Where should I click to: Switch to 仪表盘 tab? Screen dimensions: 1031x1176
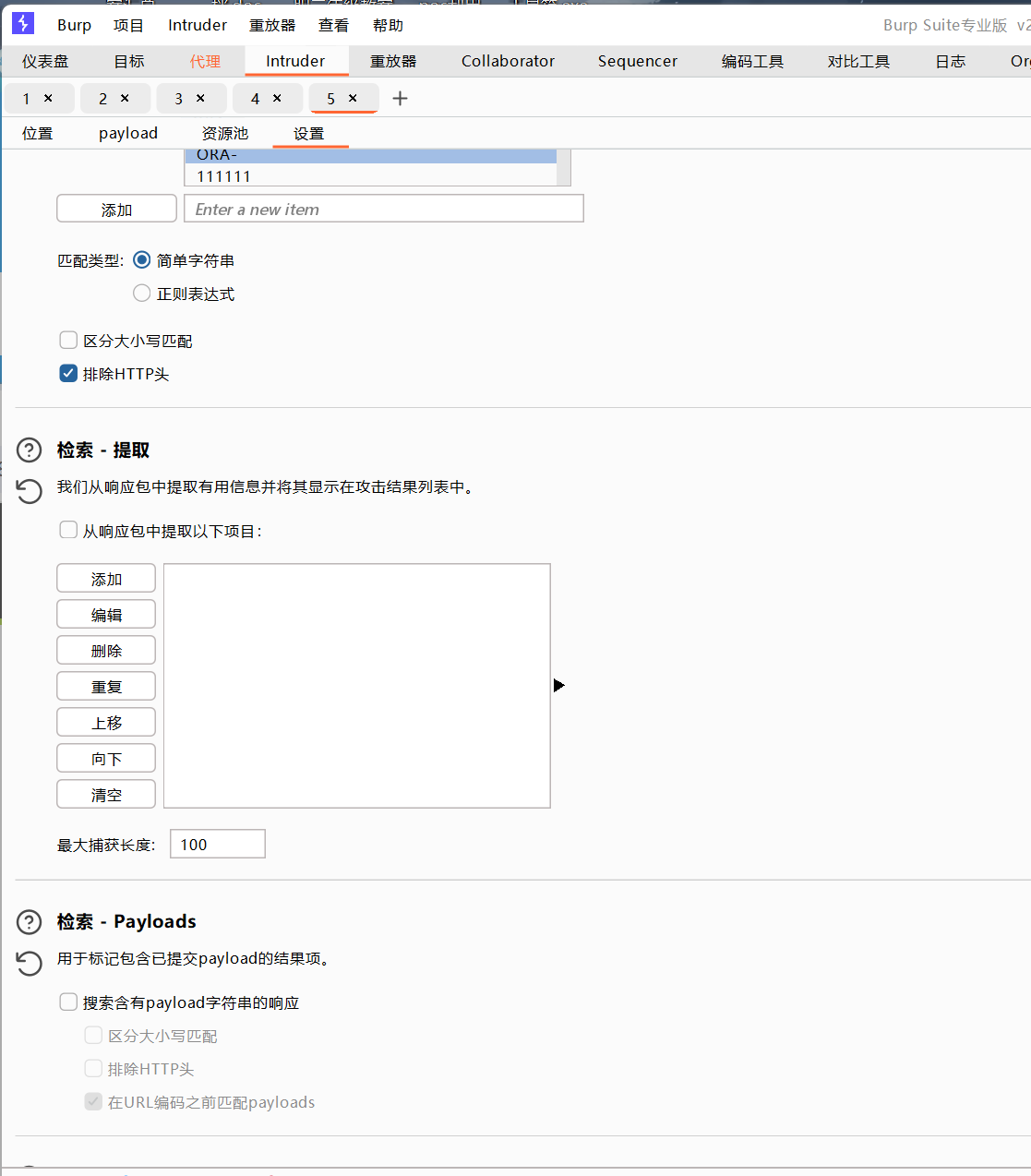(45, 61)
